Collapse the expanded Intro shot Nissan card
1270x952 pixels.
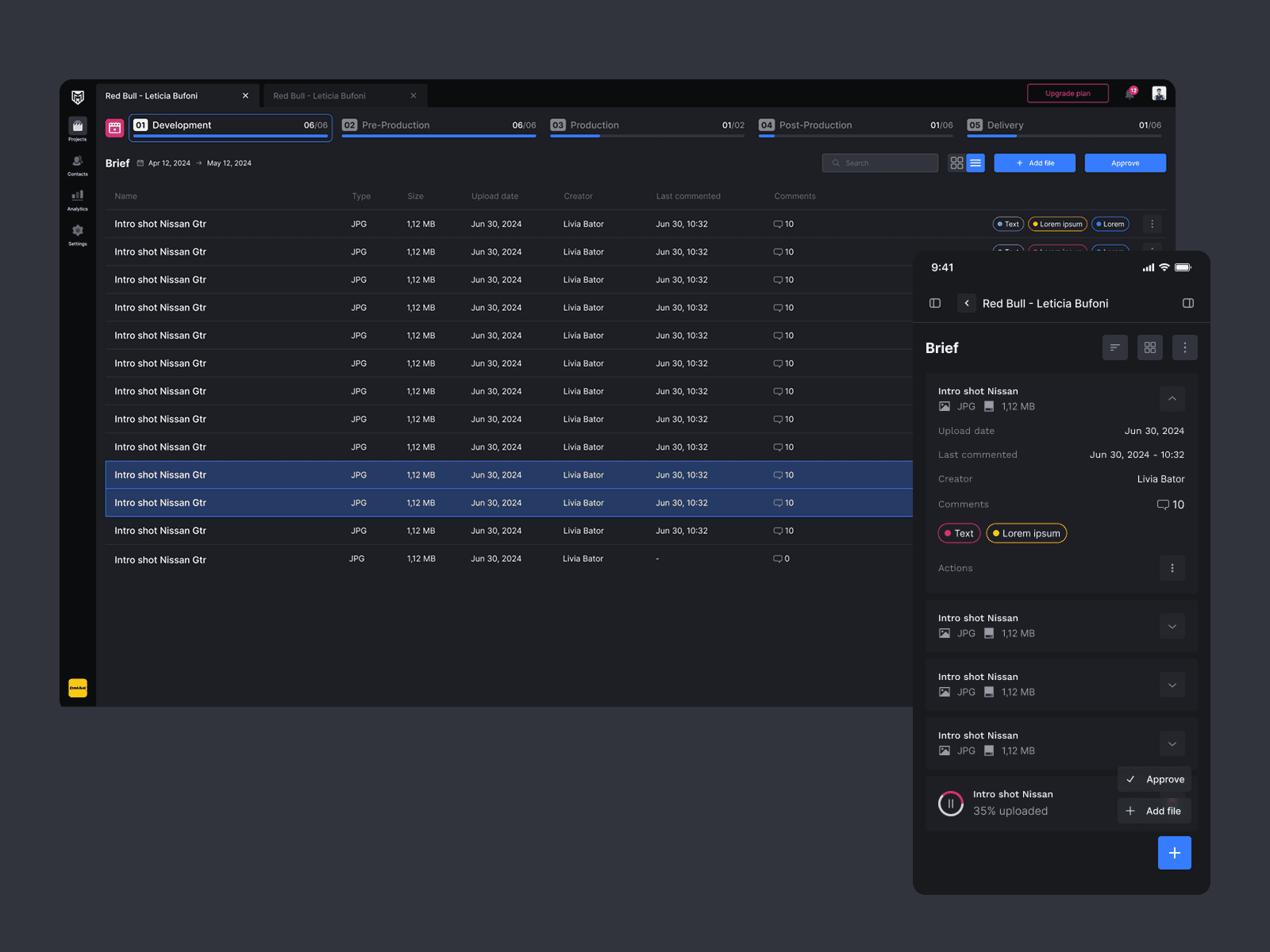point(1172,398)
